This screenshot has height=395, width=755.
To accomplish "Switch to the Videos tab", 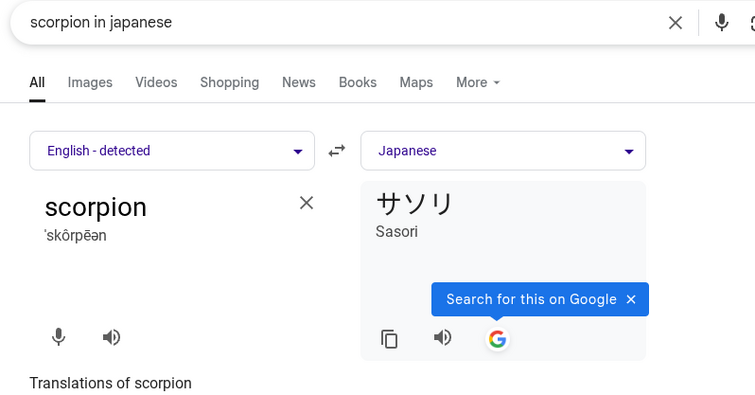I will tap(156, 82).
